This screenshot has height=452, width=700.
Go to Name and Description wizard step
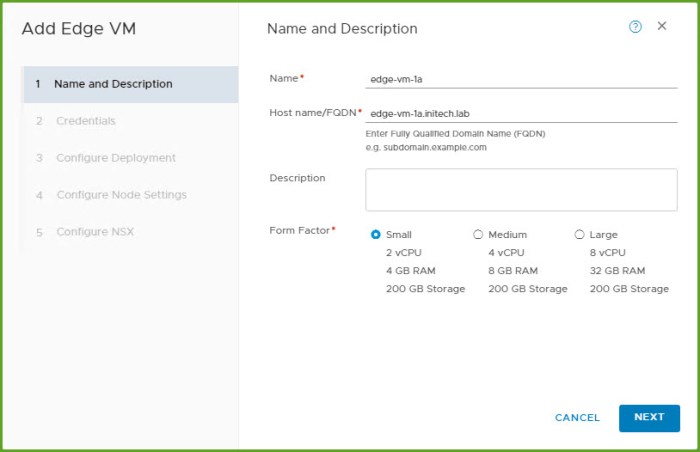[x=112, y=84]
